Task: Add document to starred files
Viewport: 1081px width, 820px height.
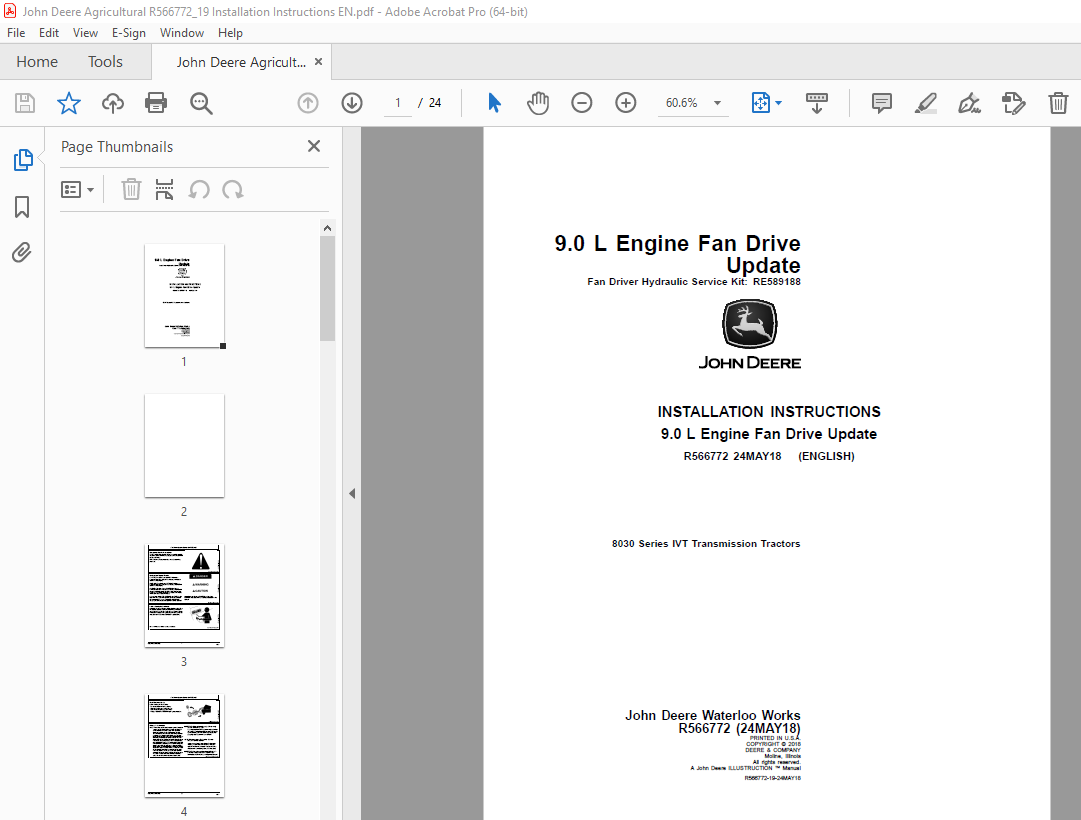Action: (68, 103)
